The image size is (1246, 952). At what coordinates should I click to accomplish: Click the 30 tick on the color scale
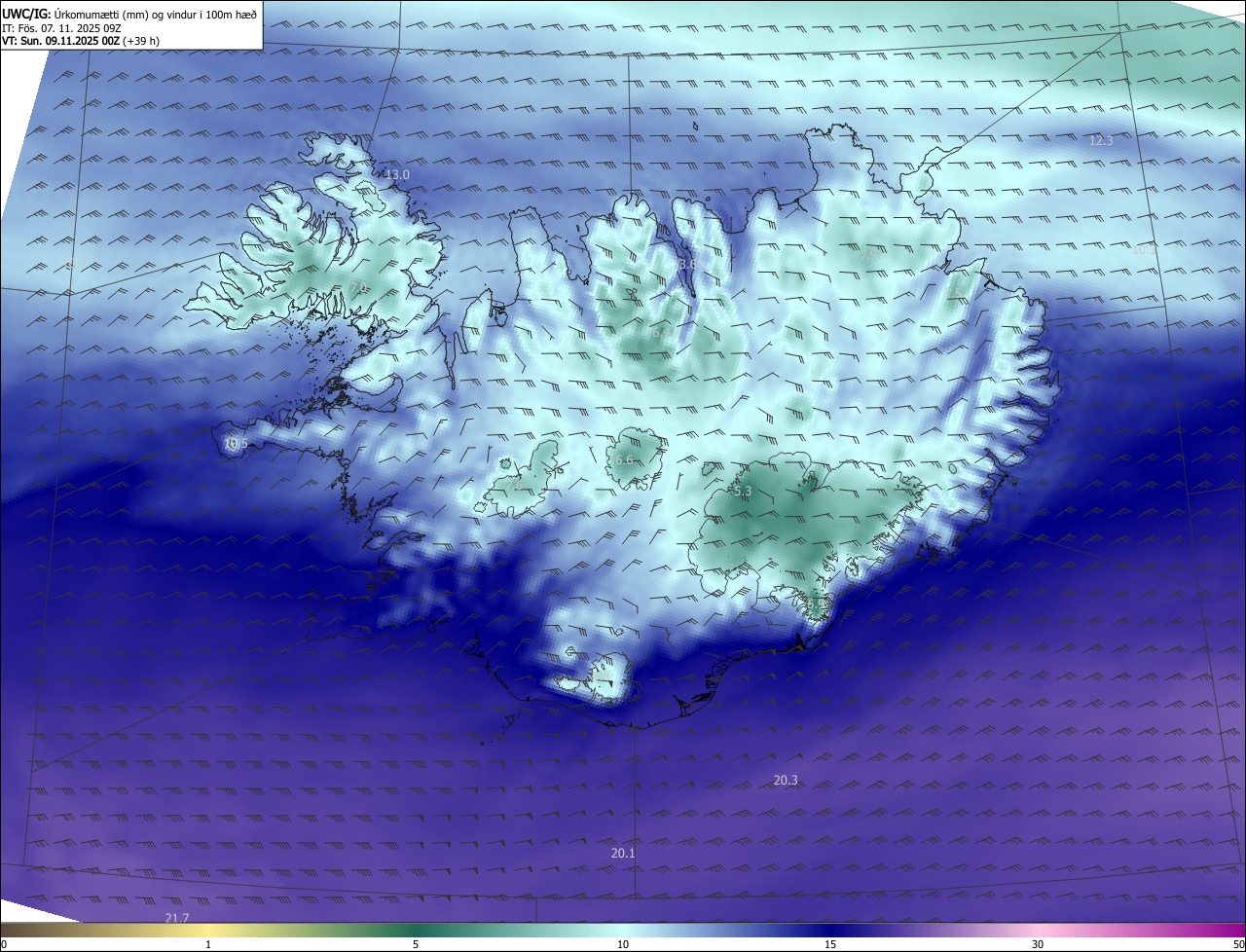click(x=1038, y=945)
